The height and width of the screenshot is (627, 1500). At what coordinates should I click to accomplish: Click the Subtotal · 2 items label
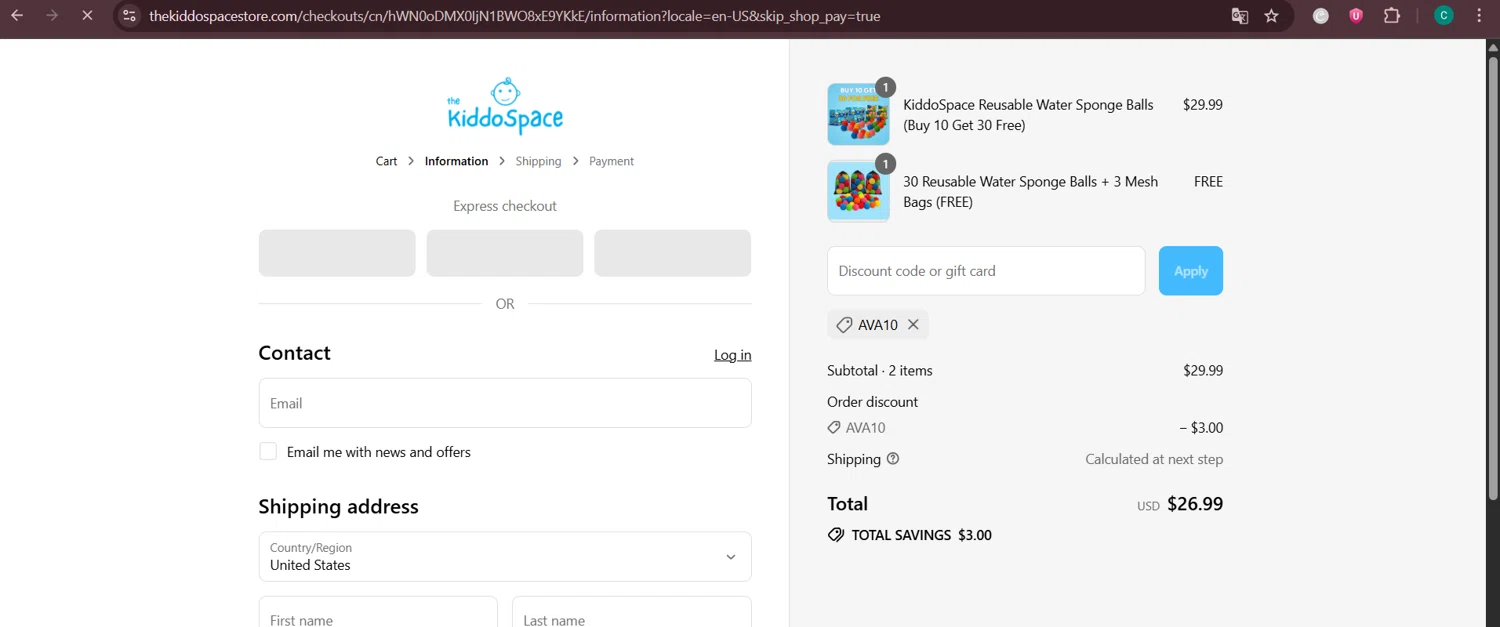click(x=880, y=370)
